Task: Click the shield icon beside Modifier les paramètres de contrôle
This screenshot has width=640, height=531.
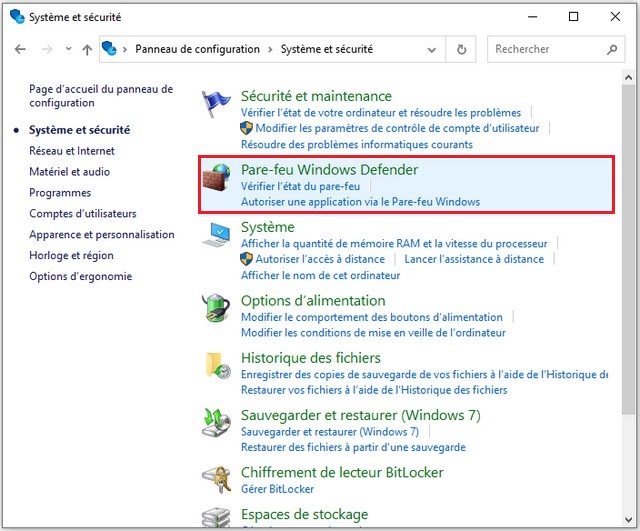Action: (246, 128)
